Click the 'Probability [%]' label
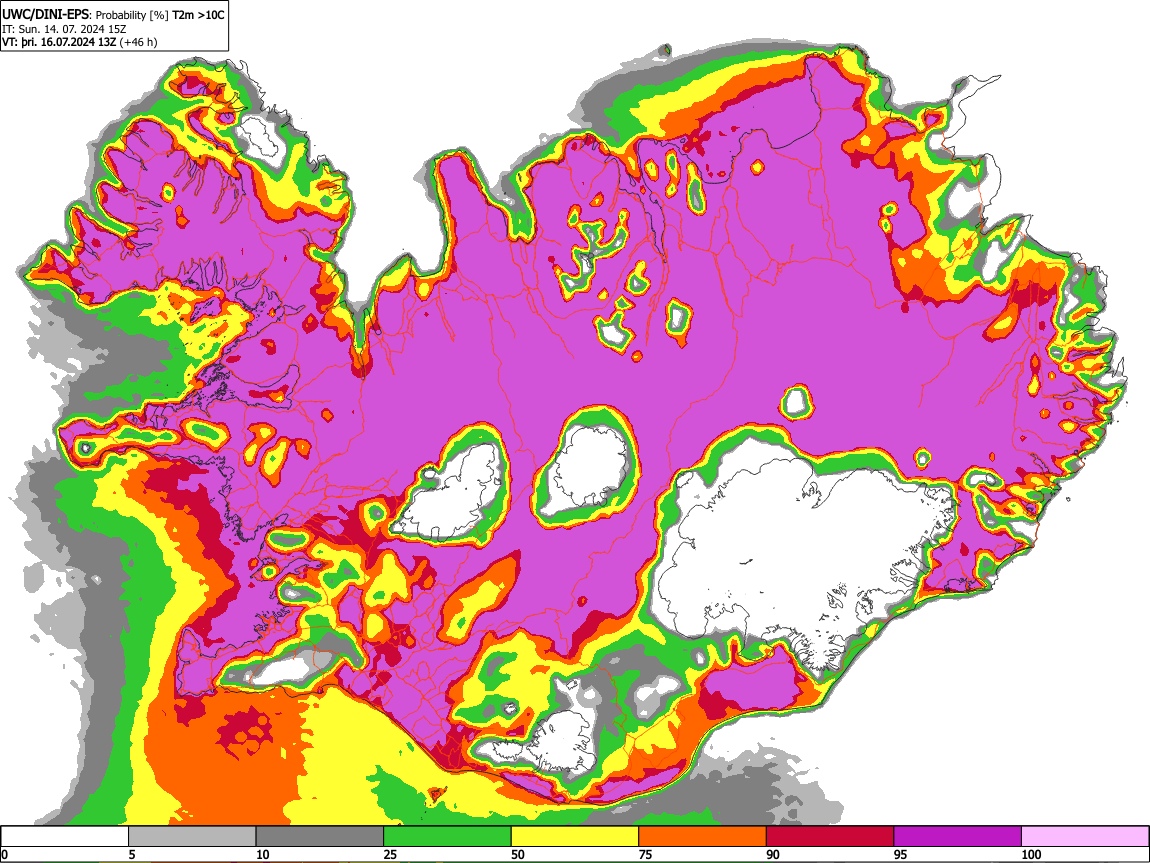Image resolution: width=1150 pixels, height=863 pixels. [133, 15]
